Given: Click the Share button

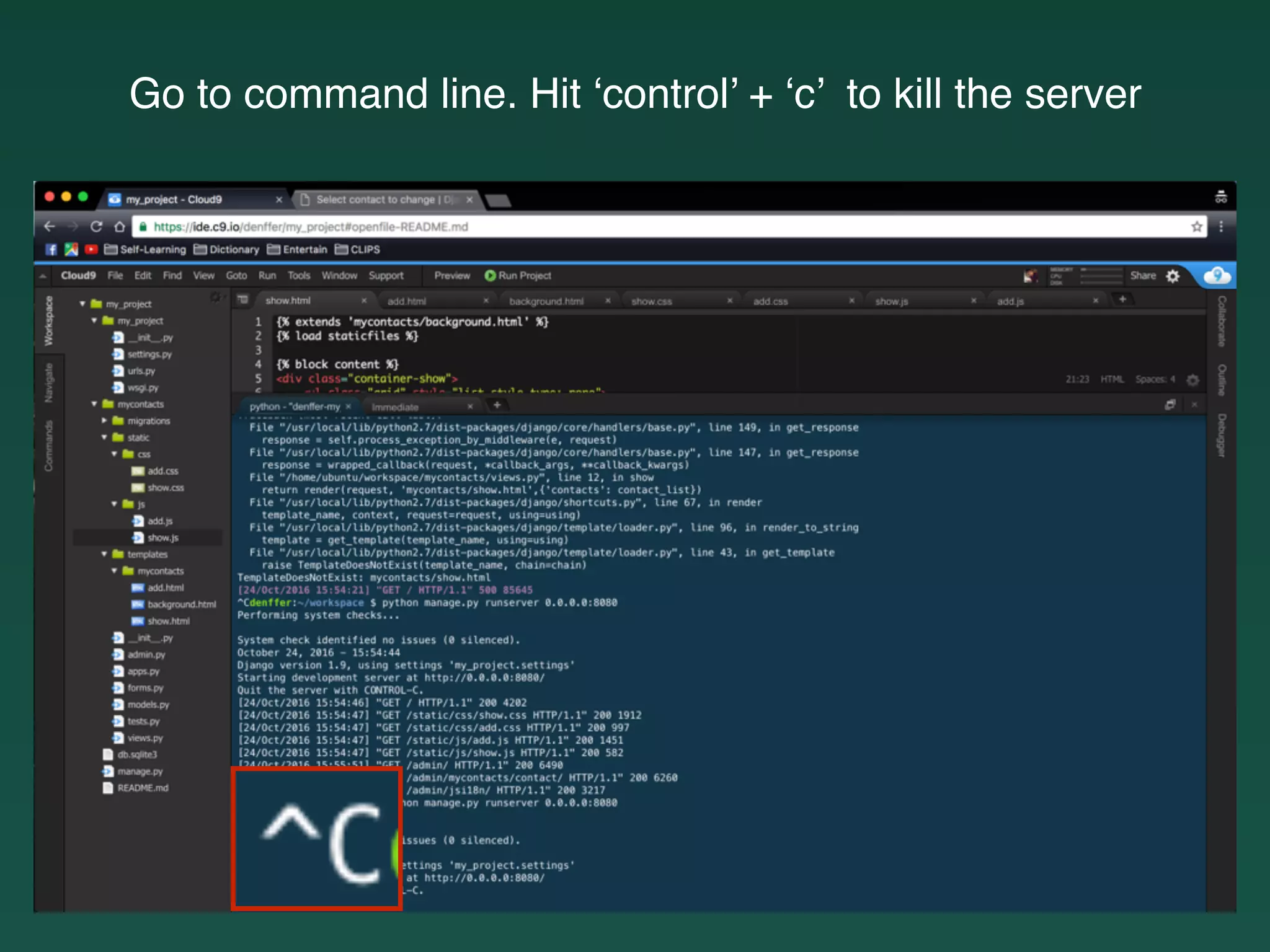Looking at the screenshot, I should click(1142, 276).
